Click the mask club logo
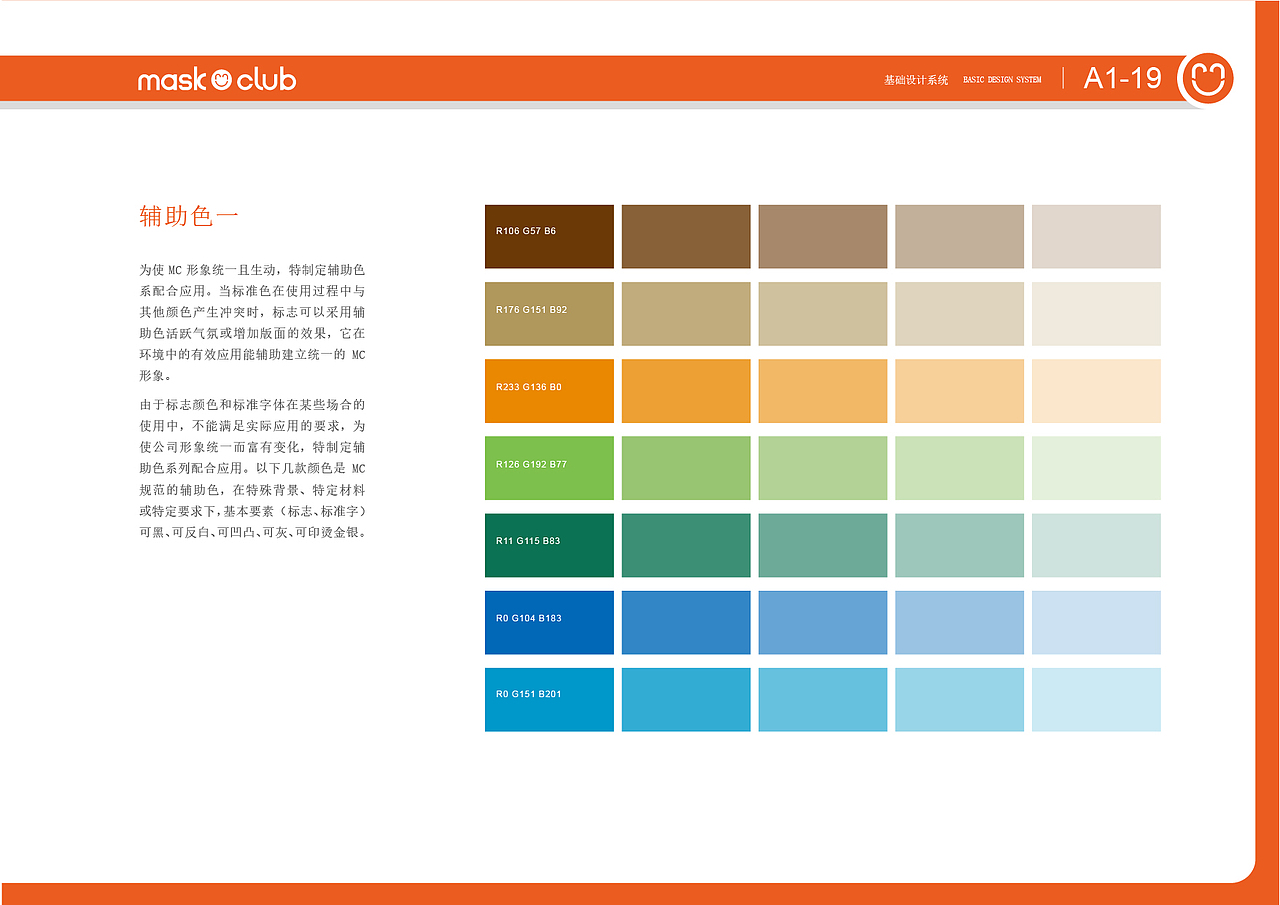 217,79
